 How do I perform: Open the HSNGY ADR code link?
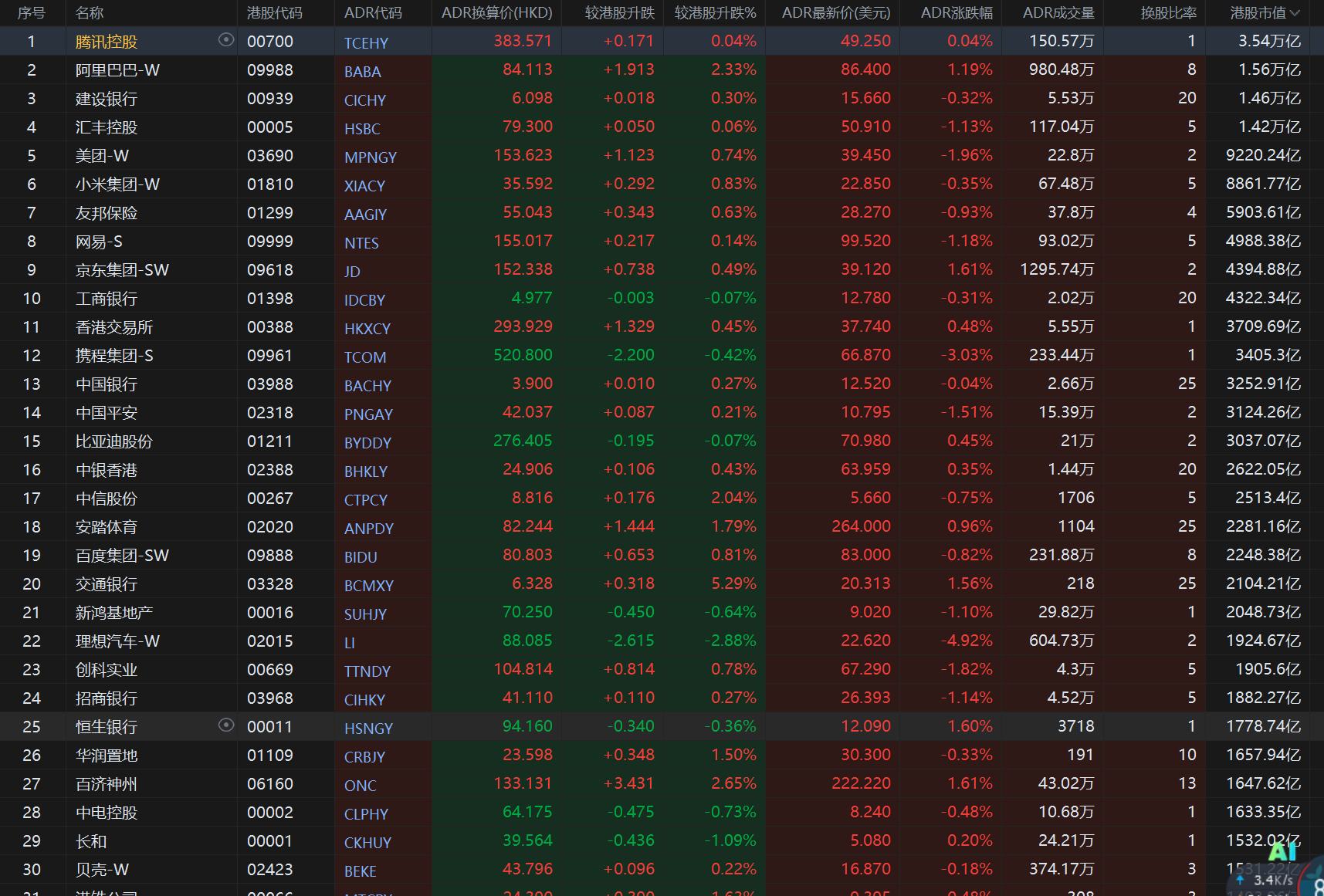[x=368, y=729]
